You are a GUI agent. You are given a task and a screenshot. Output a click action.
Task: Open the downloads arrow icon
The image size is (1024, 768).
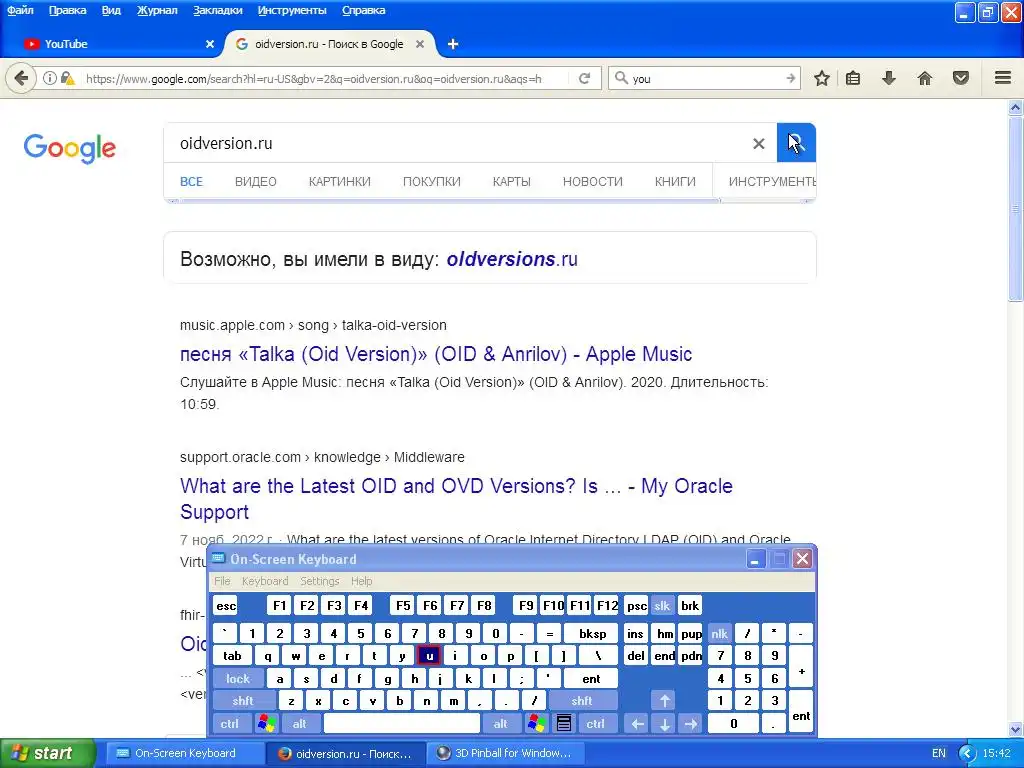(888, 78)
